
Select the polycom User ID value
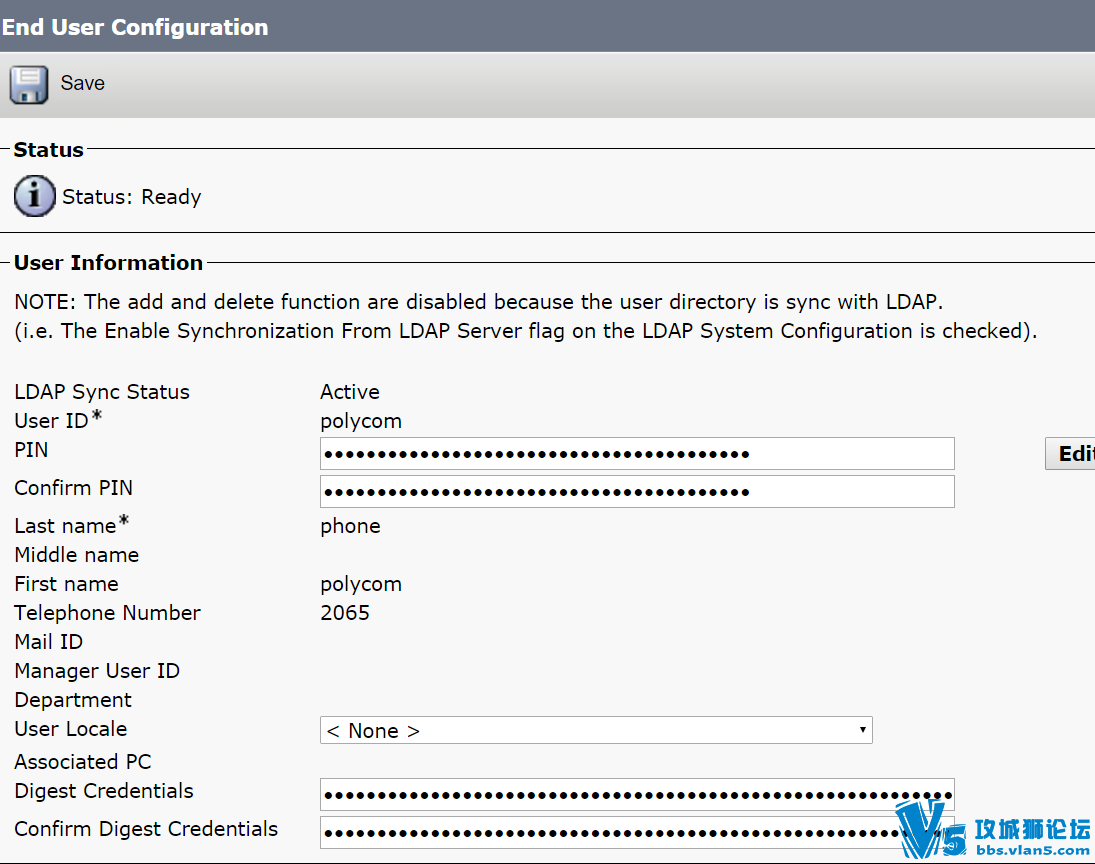tap(361, 421)
